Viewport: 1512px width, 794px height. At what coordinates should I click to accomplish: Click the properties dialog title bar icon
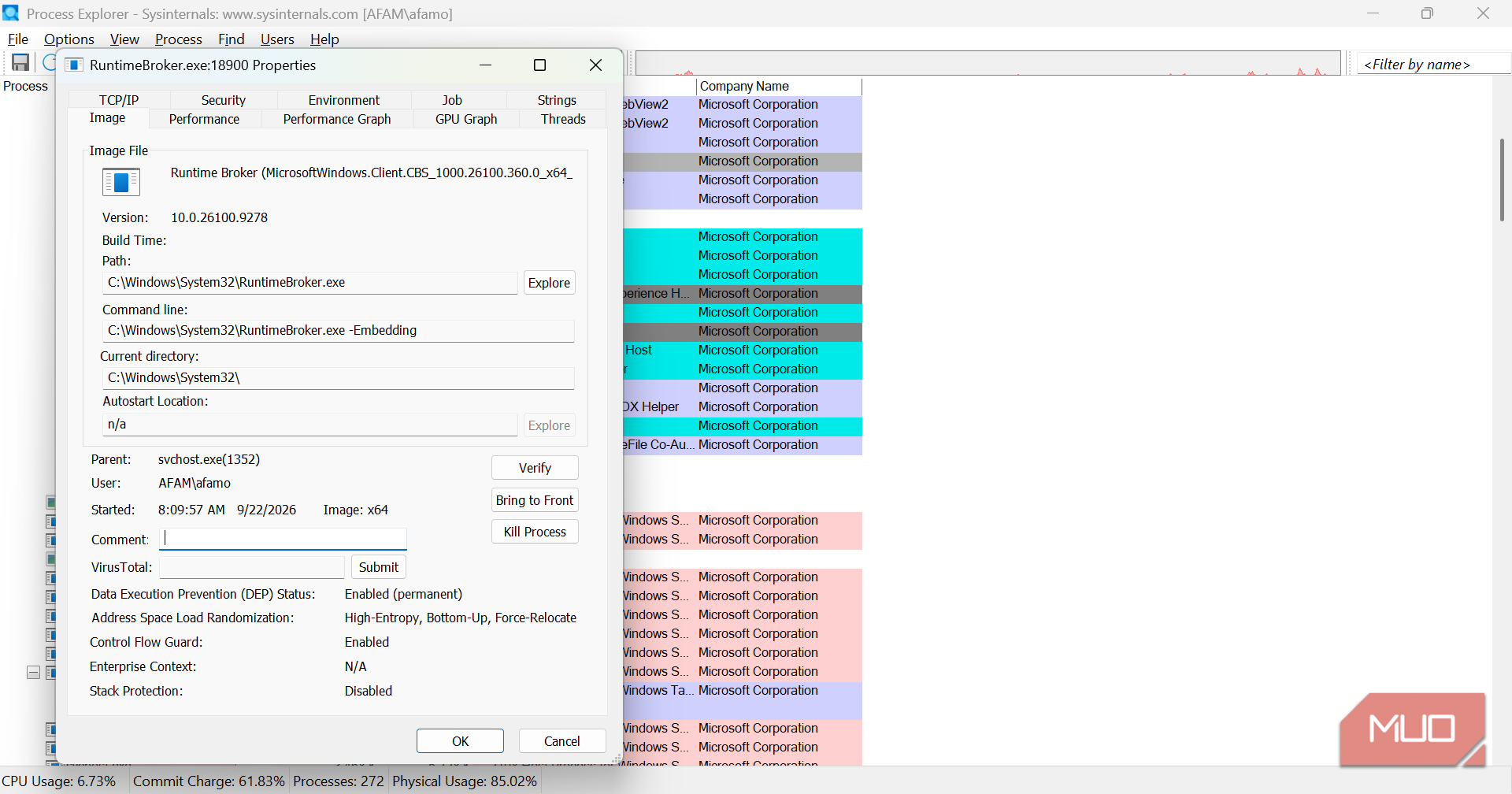point(73,65)
